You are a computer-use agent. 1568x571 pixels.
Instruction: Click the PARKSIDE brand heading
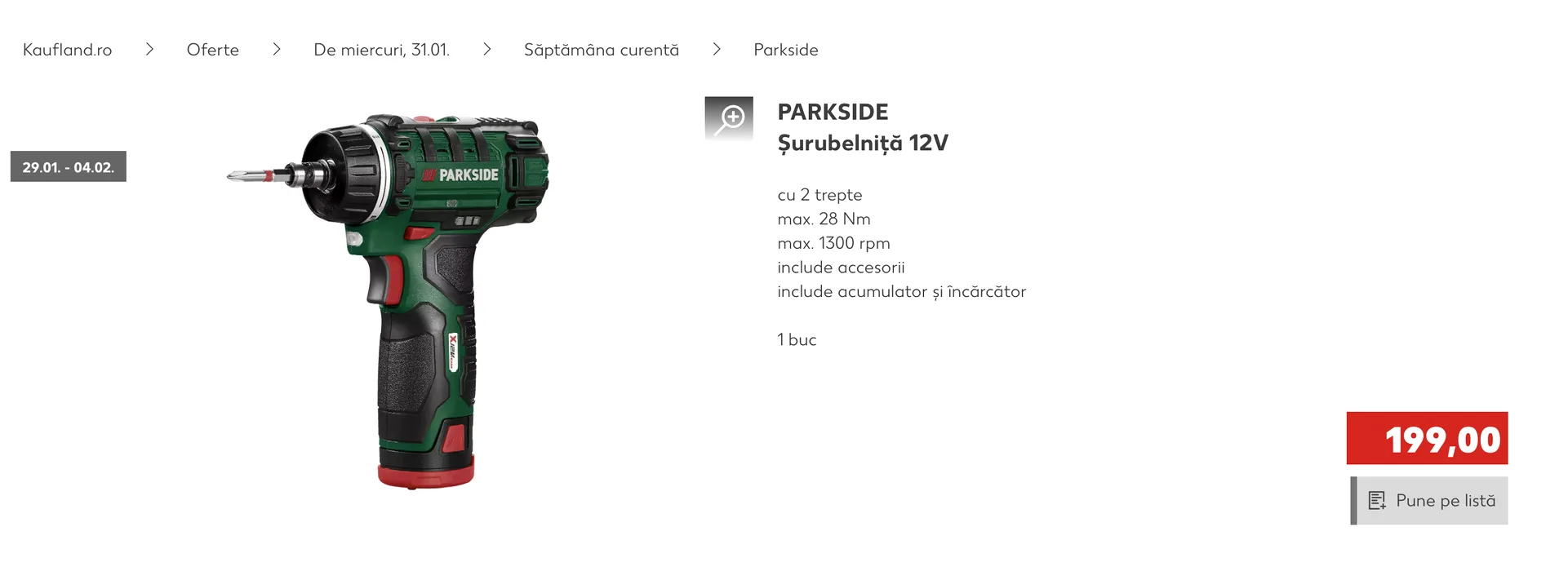tap(833, 112)
